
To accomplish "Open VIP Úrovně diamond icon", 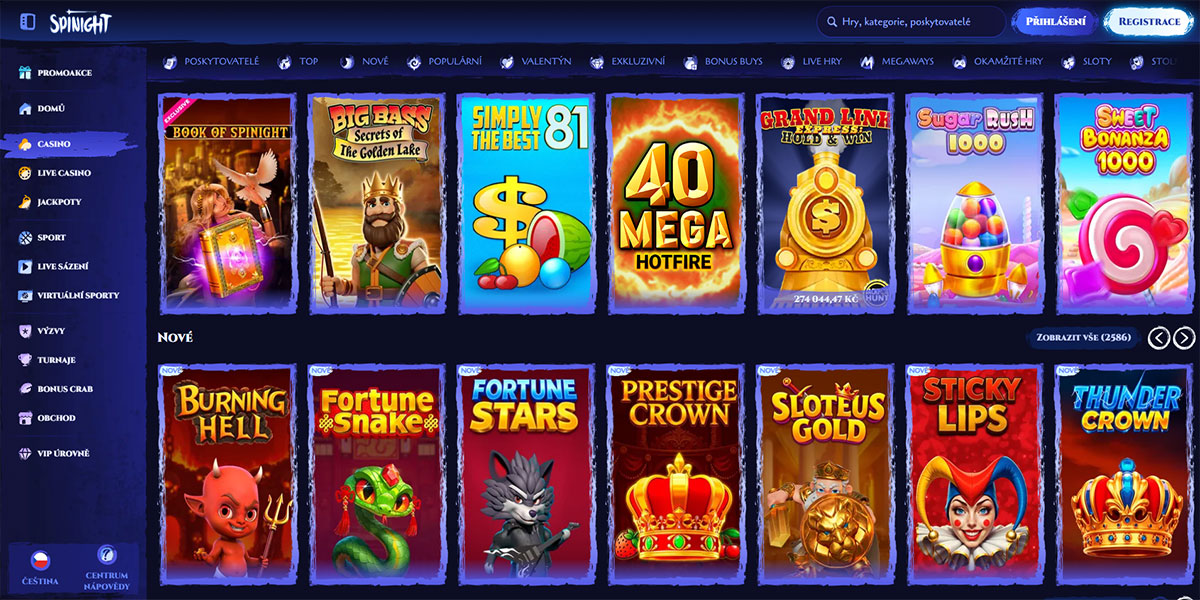I will click(x=26, y=453).
